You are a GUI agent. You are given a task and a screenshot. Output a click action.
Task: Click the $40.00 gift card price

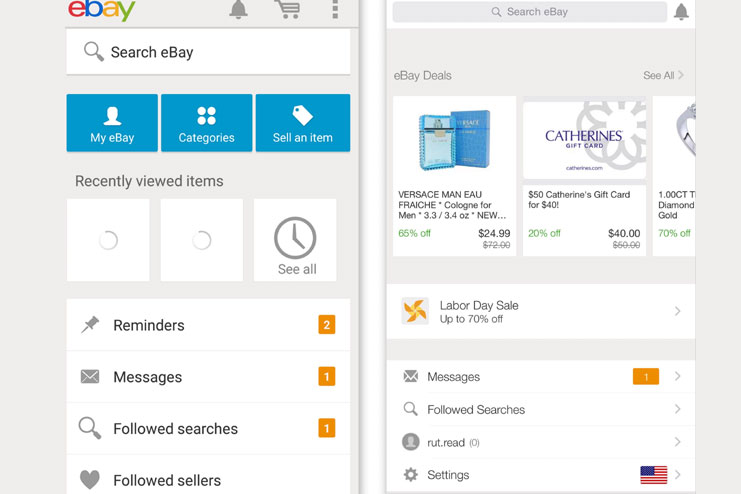click(624, 234)
